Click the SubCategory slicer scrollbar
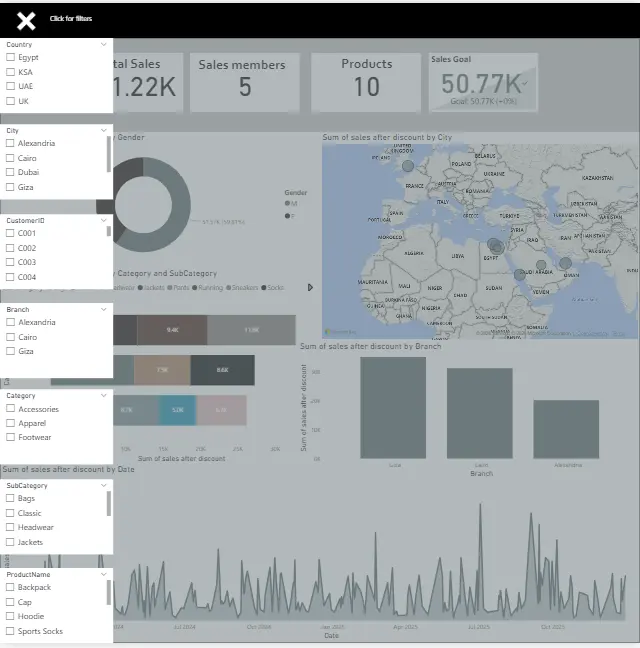The image size is (640, 648). [109, 503]
